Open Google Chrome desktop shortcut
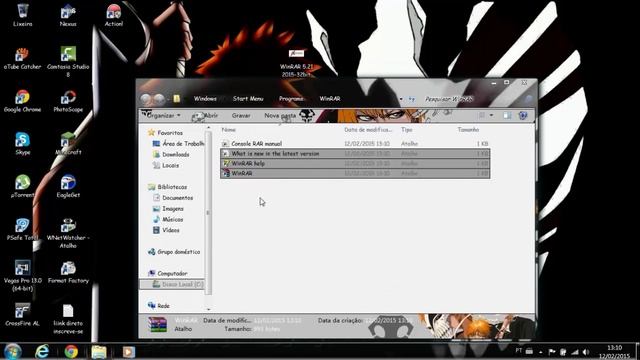The width and height of the screenshot is (640, 360). (x=22, y=101)
